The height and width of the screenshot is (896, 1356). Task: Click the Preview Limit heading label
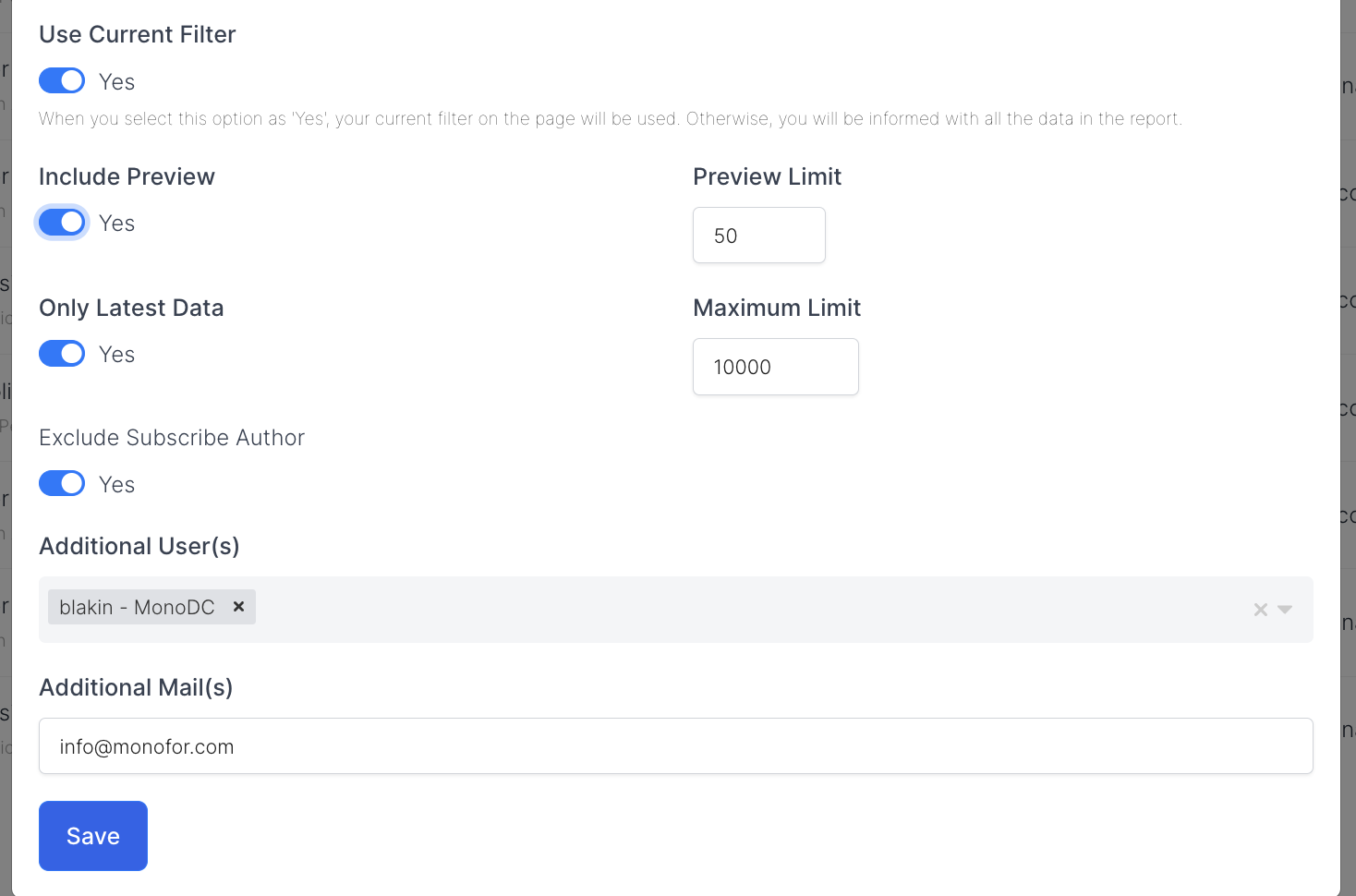pos(767,176)
